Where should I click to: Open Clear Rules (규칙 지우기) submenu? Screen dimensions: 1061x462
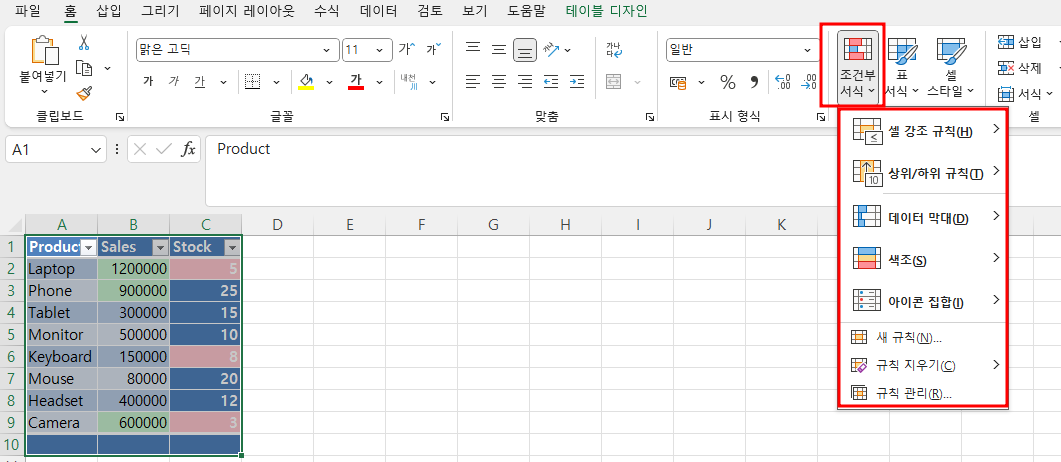coord(924,365)
